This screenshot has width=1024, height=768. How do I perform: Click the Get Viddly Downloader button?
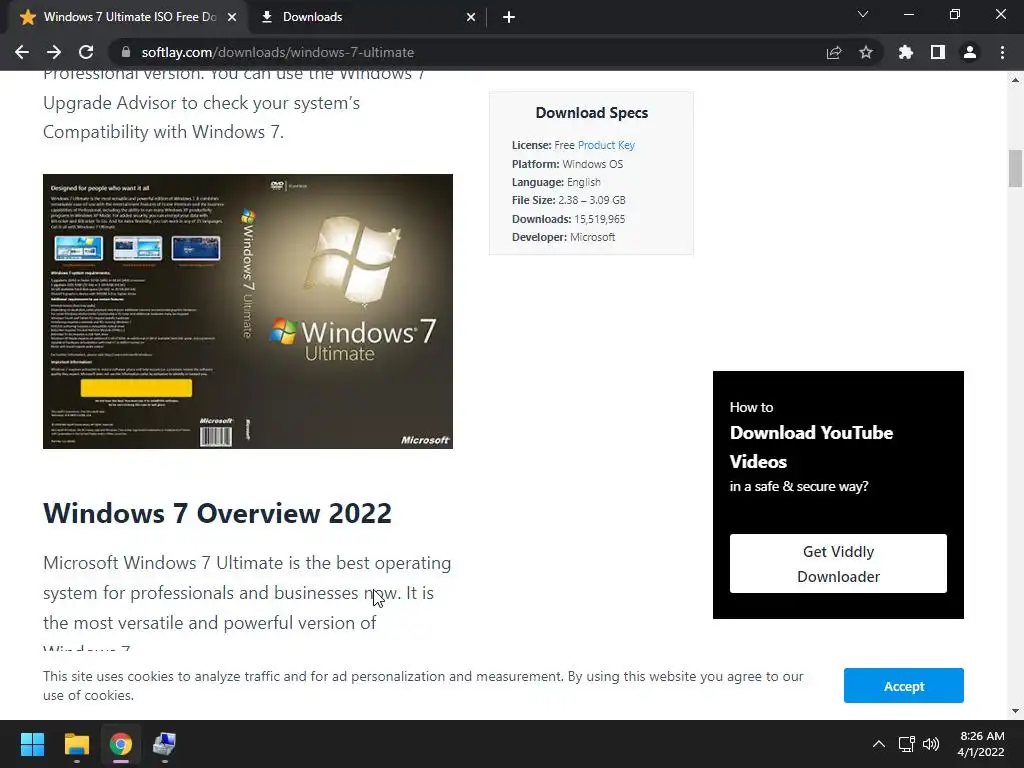click(838, 564)
